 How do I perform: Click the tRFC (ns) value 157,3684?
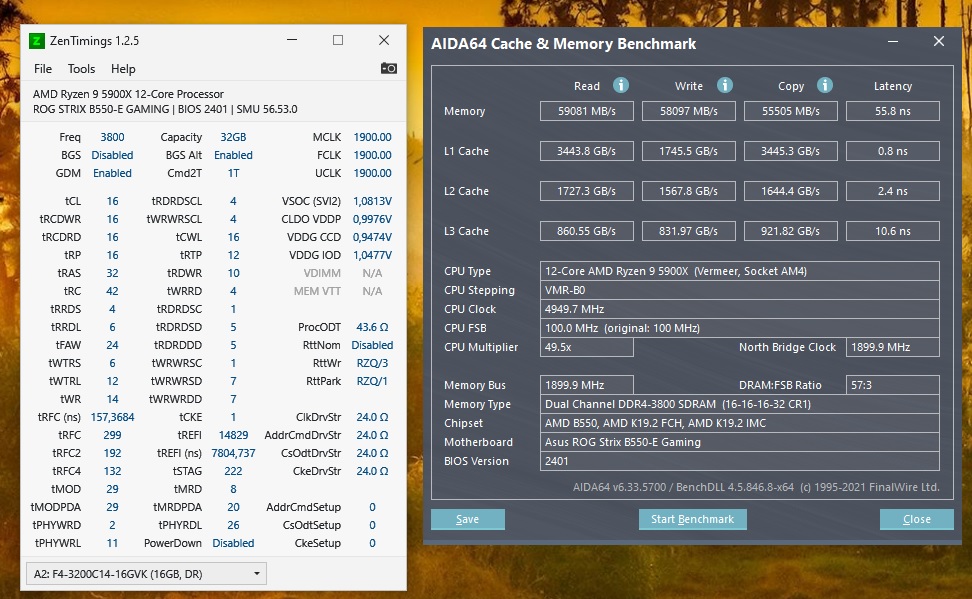pos(112,417)
